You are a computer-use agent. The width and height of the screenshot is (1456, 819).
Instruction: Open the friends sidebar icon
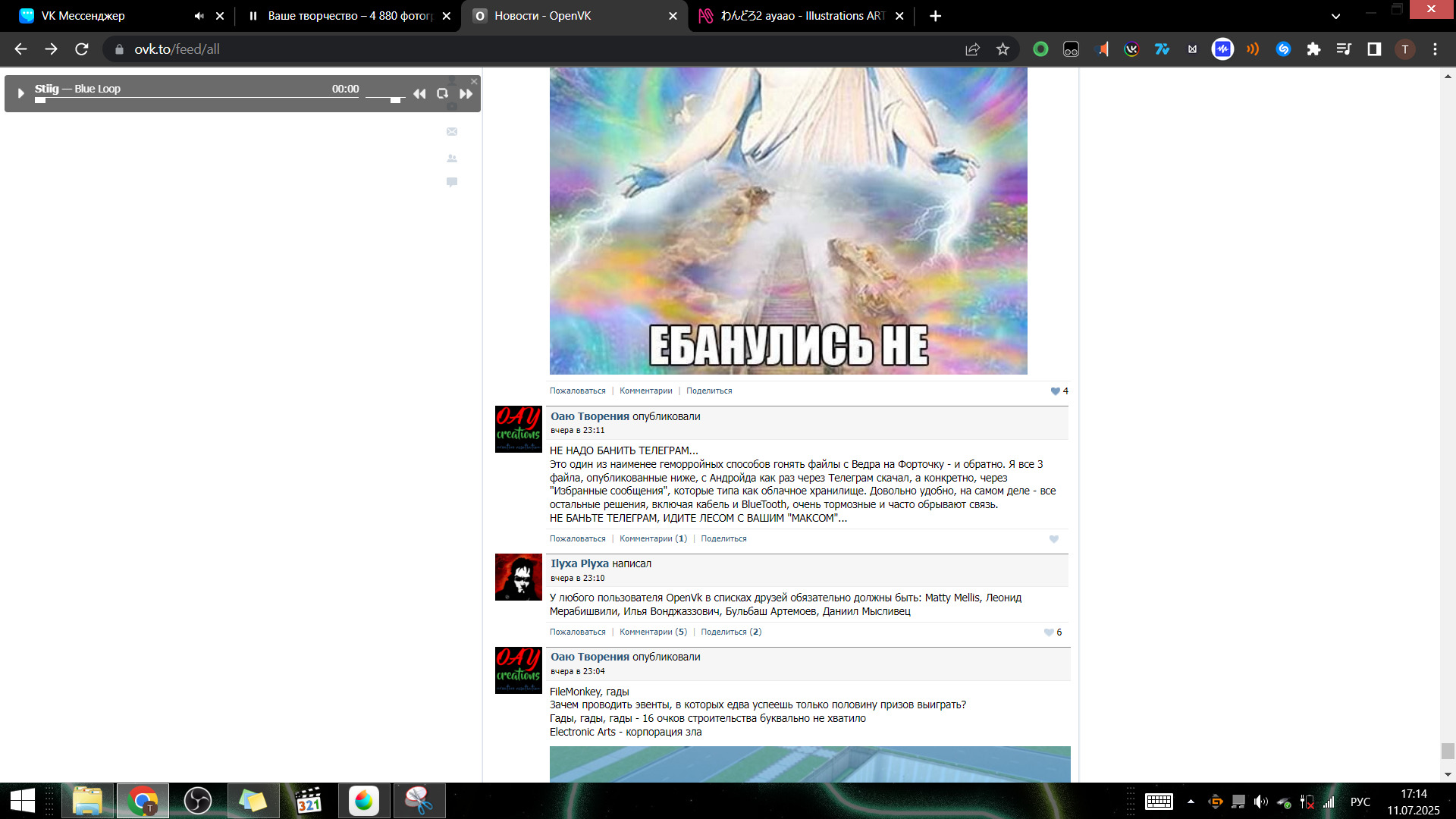coord(452,158)
